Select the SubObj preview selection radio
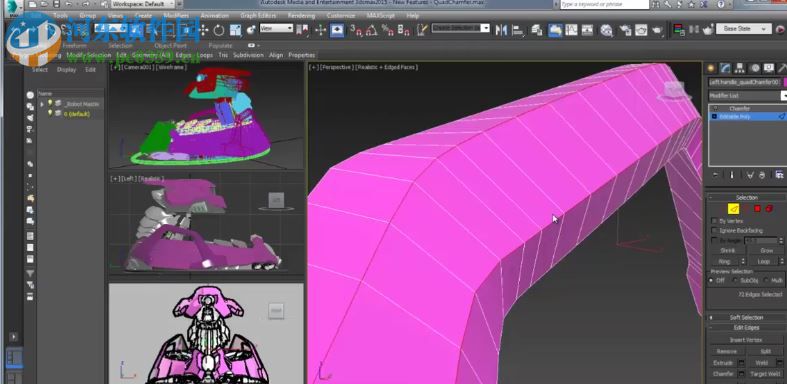The height and width of the screenshot is (384, 787). (735, 281)
